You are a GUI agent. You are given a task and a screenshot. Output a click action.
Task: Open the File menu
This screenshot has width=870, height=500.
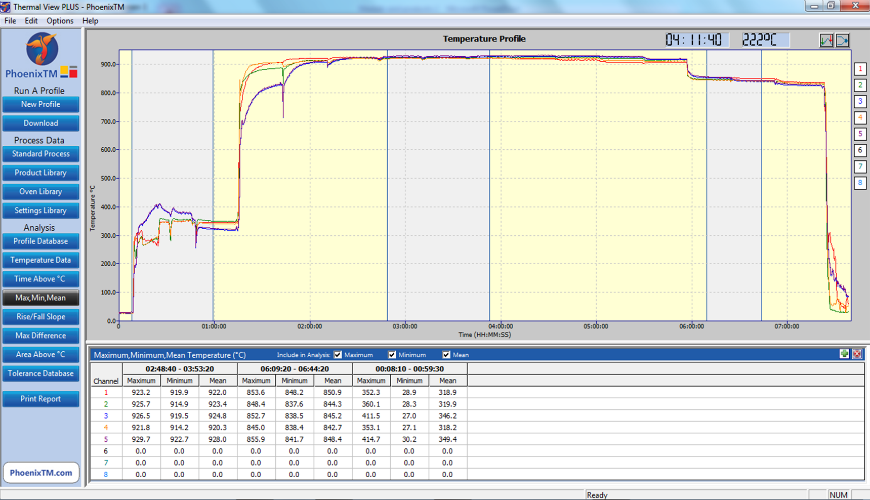pyautogui.click(x=10, y=20)
